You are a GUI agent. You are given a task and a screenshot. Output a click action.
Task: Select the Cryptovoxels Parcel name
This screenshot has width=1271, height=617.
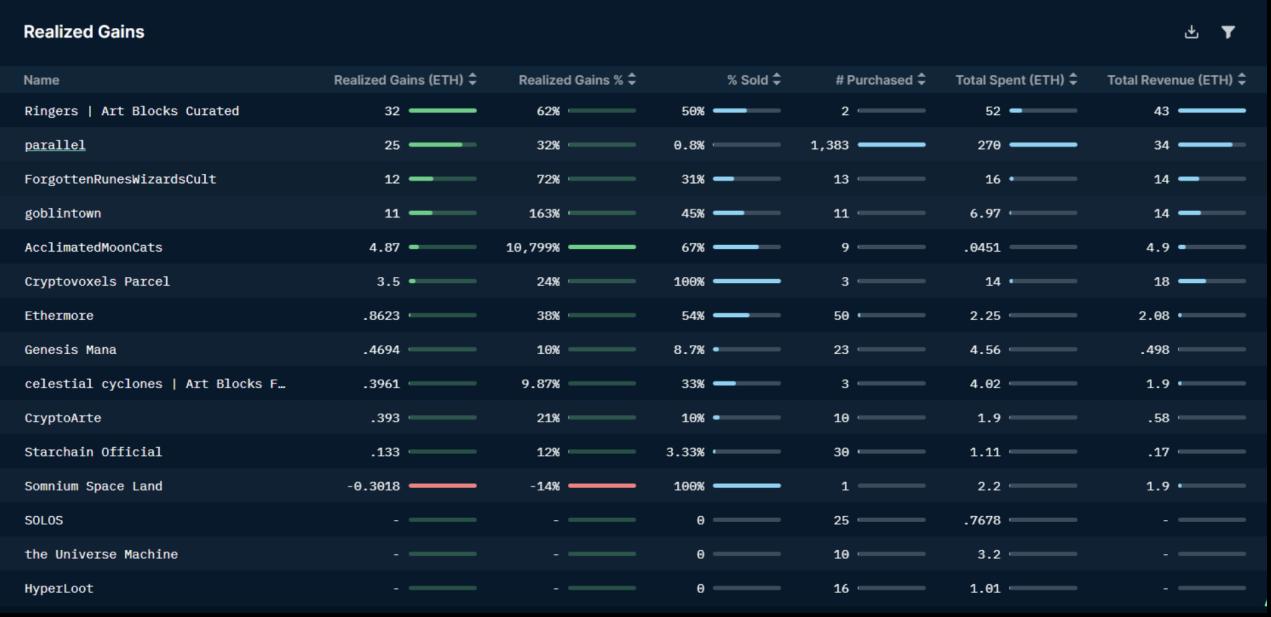97,282
